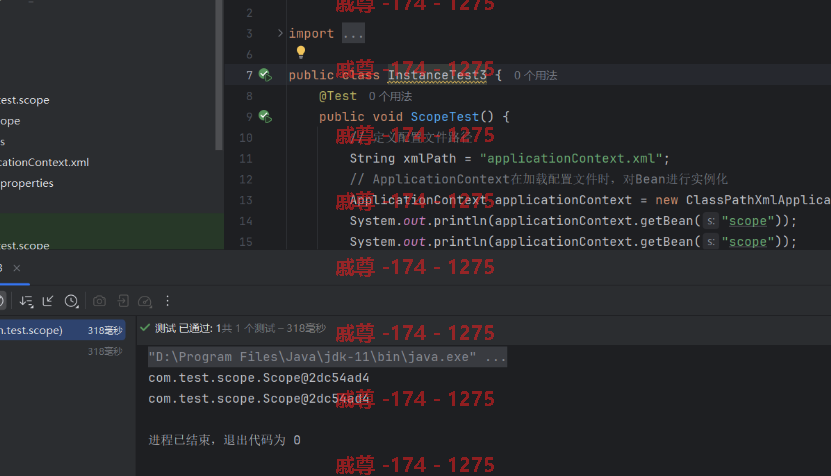831x476 pixels.
Task: Open the yellow lightbulb quick-fix suggestion
Action: (301, 52)
